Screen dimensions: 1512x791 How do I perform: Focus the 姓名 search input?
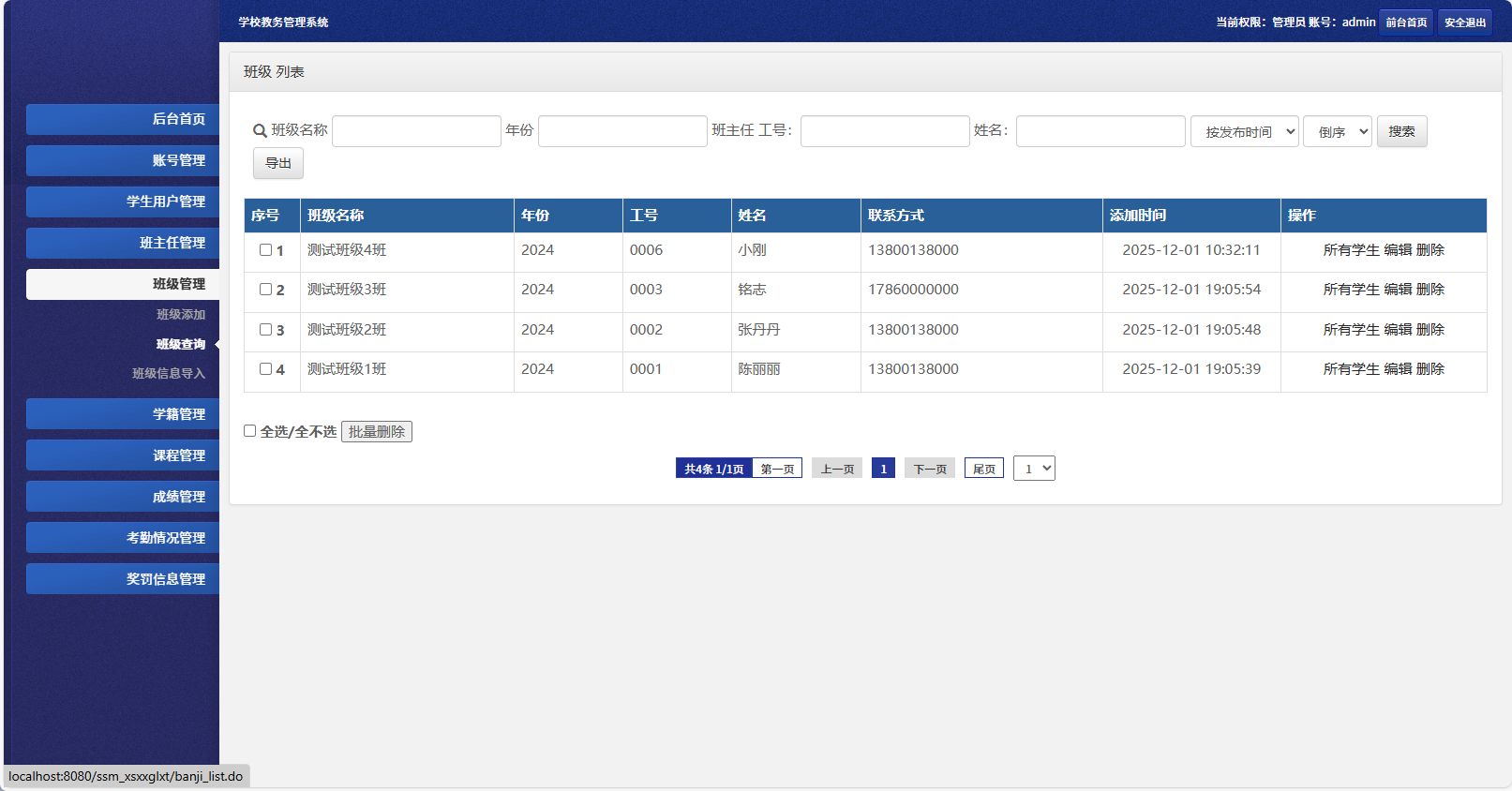click(1100, 131)
